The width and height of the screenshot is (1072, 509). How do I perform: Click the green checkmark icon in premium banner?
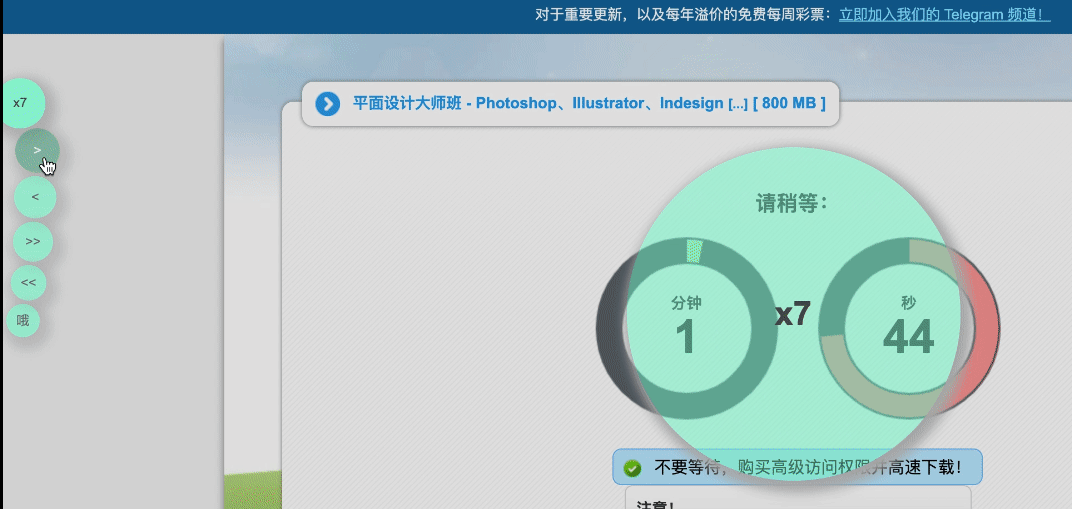tap(632, 468)
